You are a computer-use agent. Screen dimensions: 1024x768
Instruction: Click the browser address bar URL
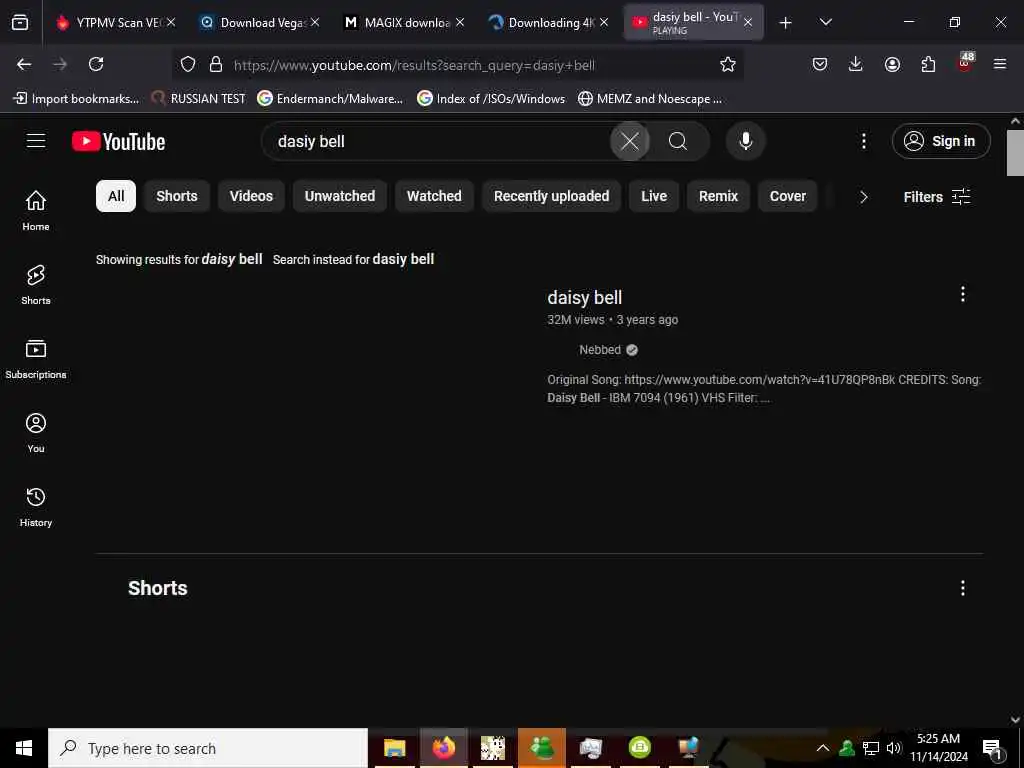pos(414,65)
